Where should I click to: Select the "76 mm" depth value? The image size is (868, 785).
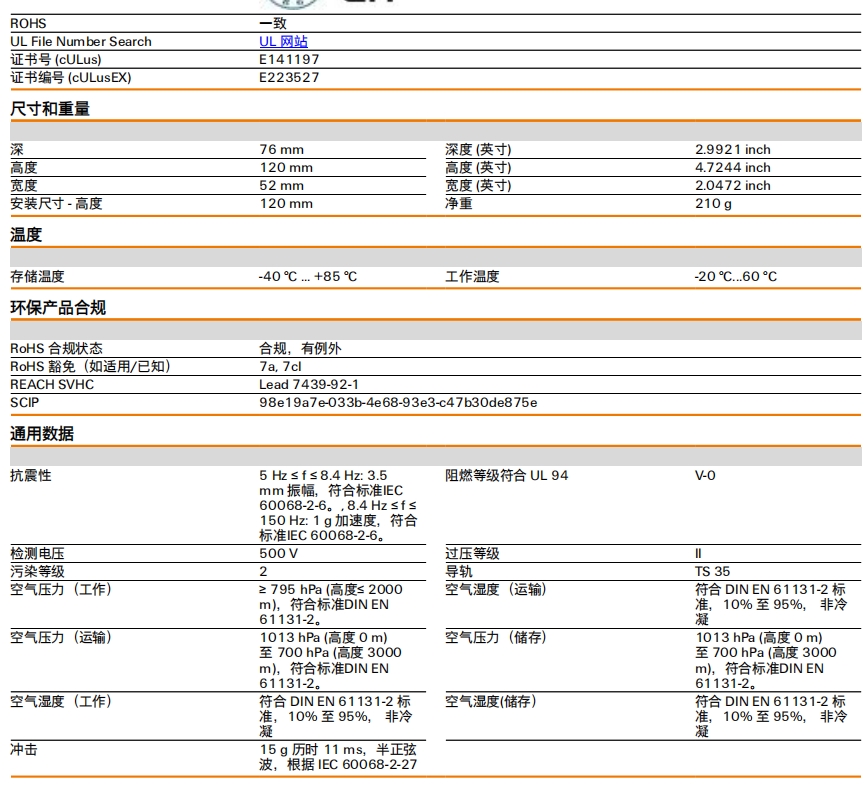click(281, 149)
